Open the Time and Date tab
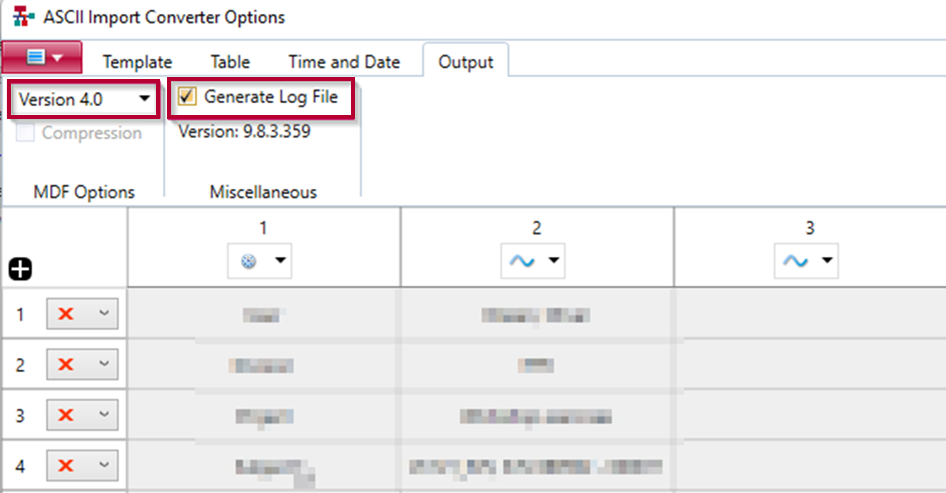This screenshot has width=946, height=493. coord(344,62)
